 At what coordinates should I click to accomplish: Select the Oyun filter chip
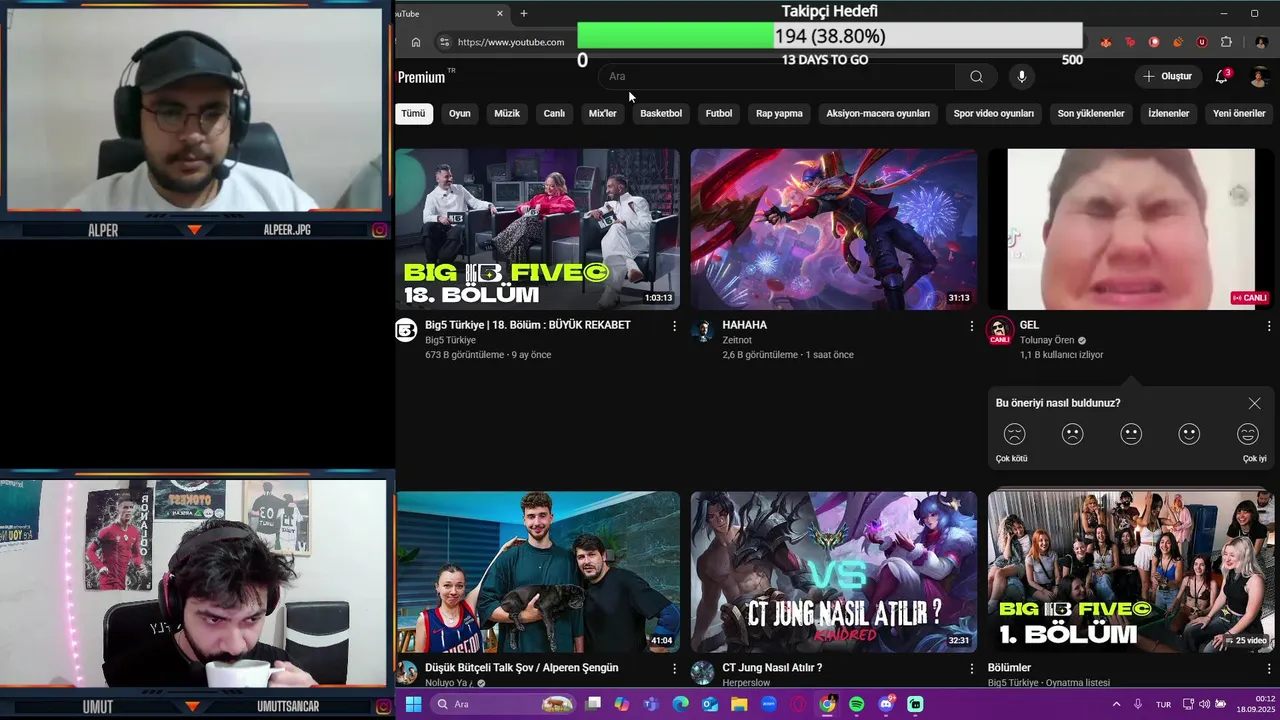pyautogui.click(x=460, y=114)
